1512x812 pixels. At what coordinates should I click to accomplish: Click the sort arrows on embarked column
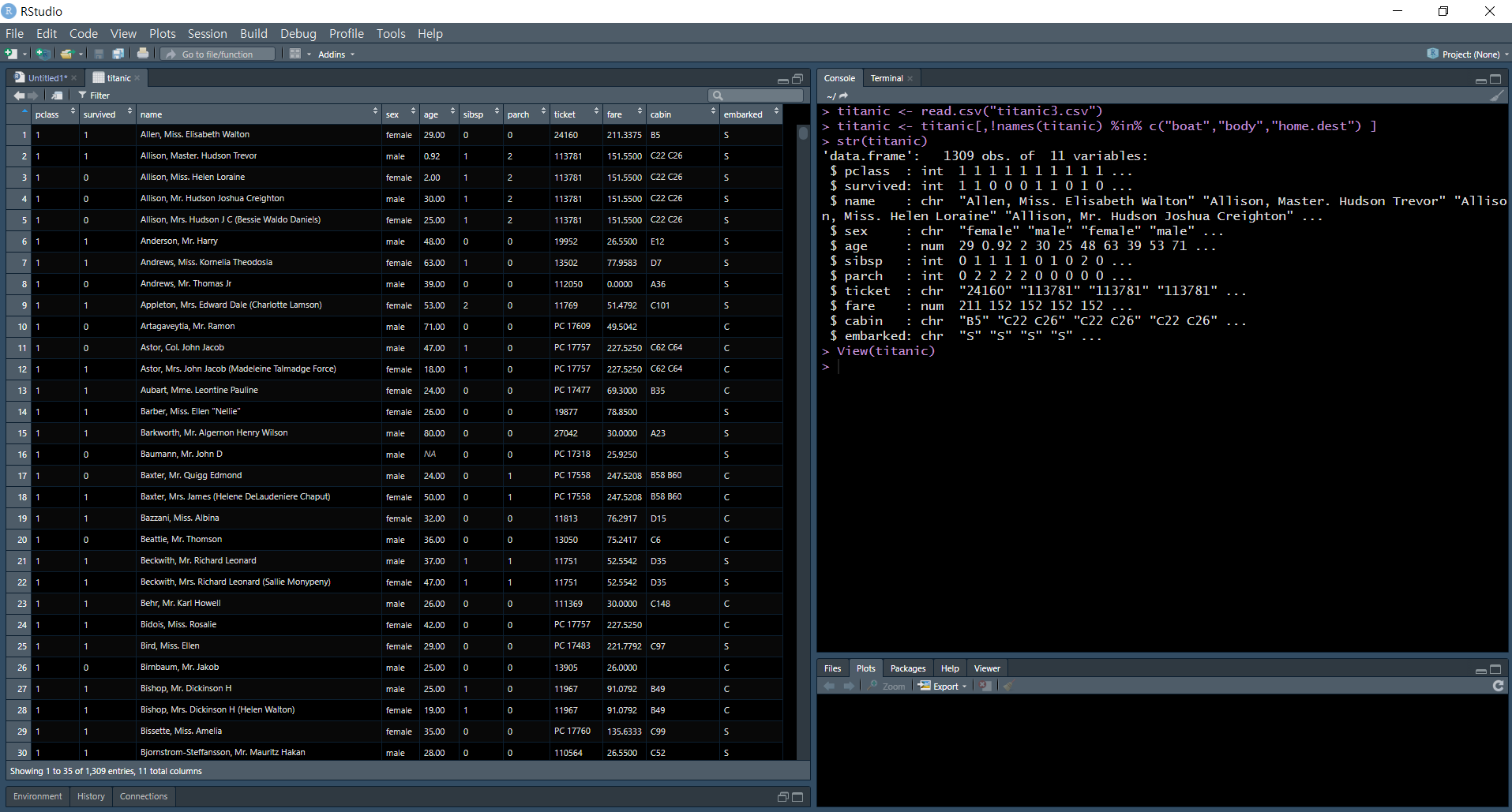coord(776,111)
